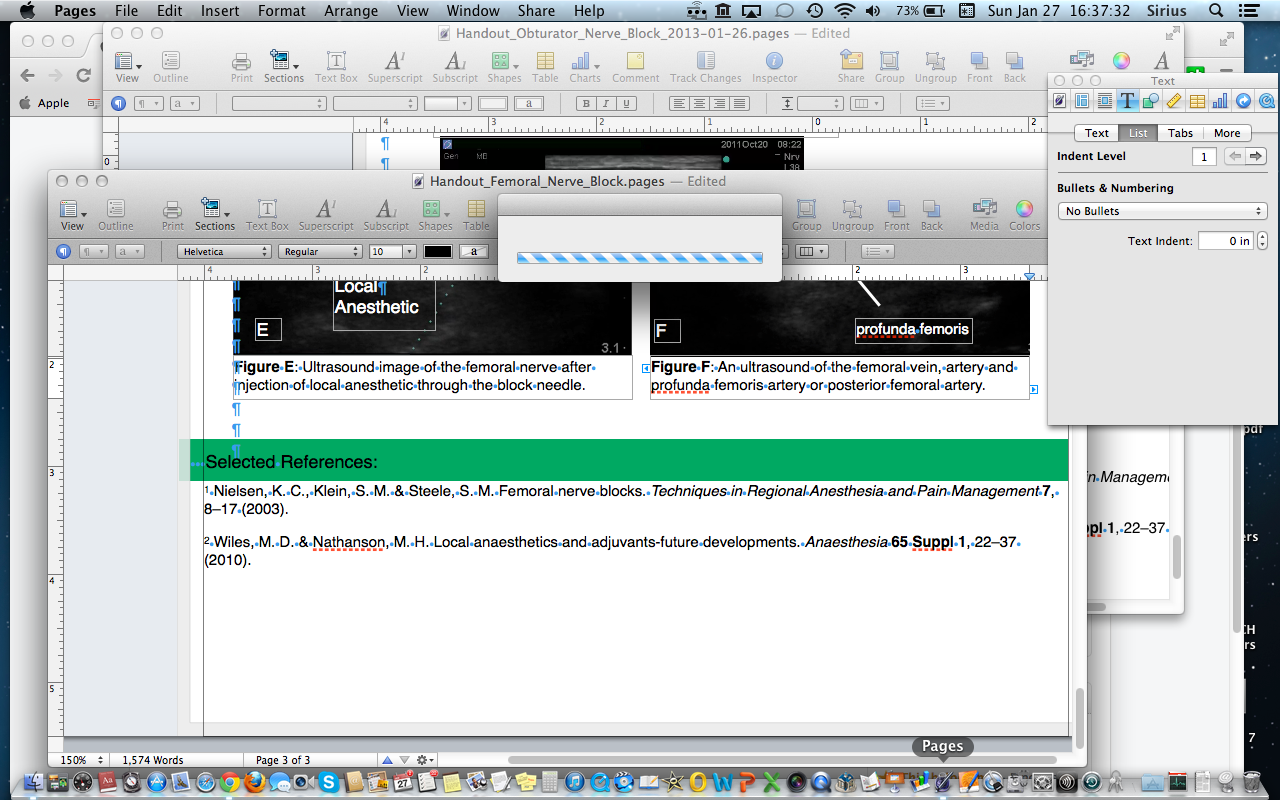Image resolution: width=1280 pixels, height=800 pixels.
Task: Decrease indent level with left arrow
Action: pos(1235,156)
